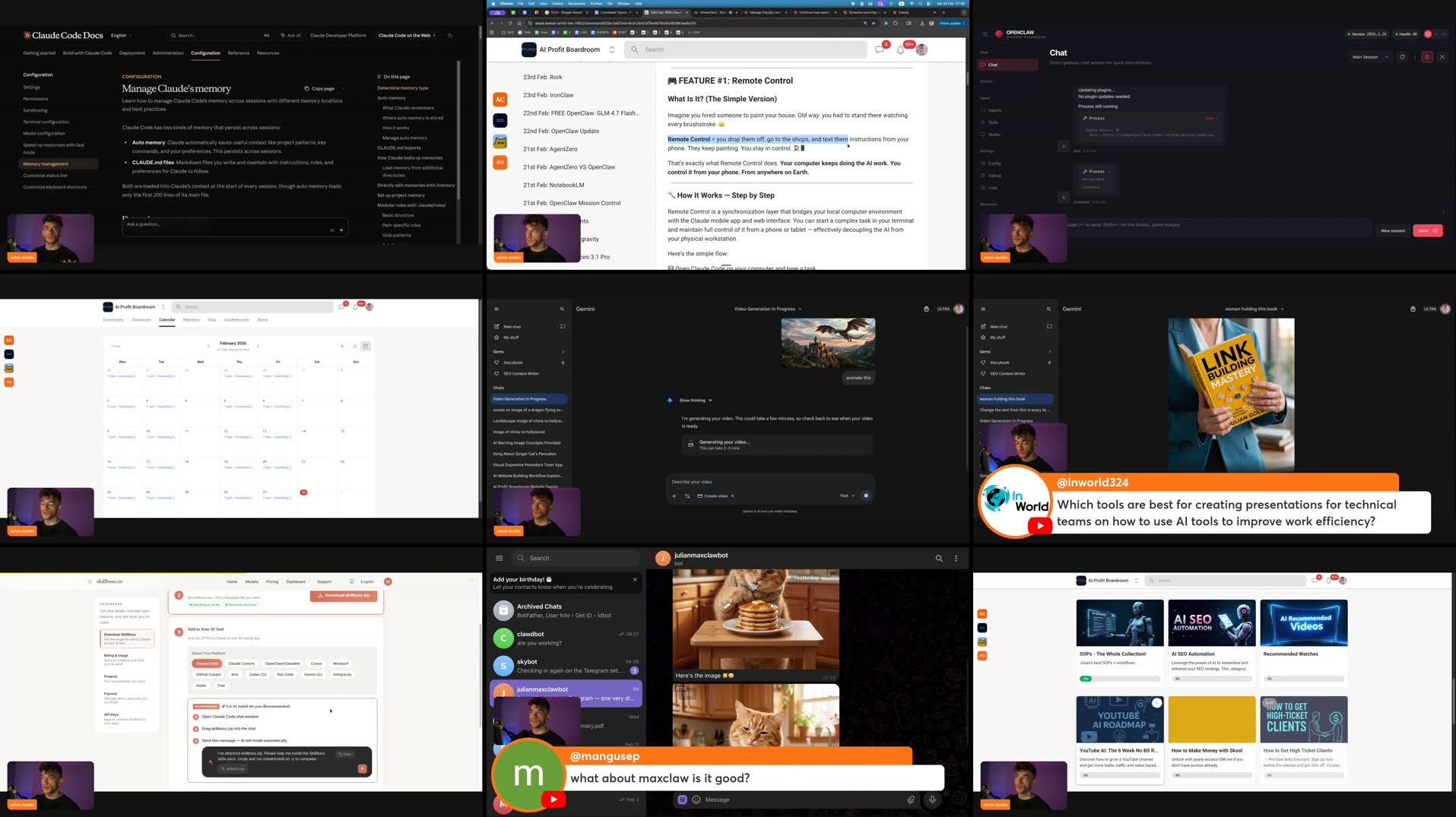Open the Storybook gem in Gemini sidebar

click(x=513, y=363)
